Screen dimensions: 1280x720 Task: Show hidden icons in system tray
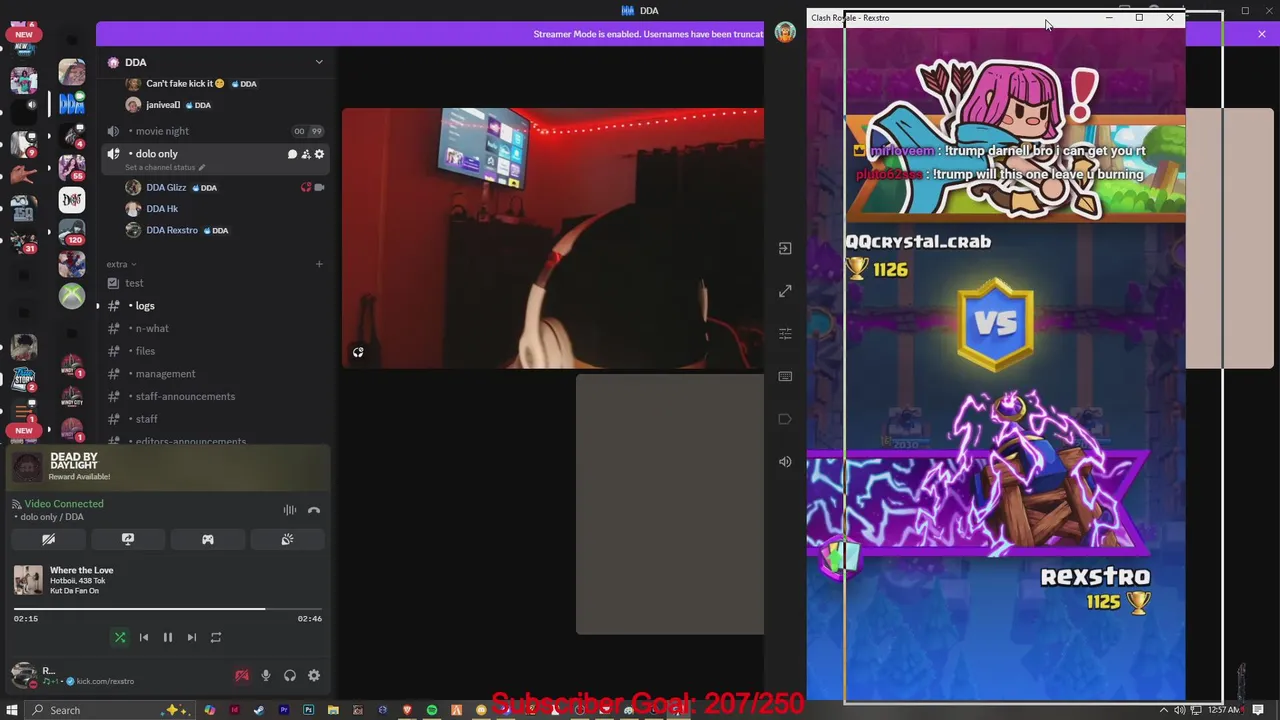point(1165,710)
